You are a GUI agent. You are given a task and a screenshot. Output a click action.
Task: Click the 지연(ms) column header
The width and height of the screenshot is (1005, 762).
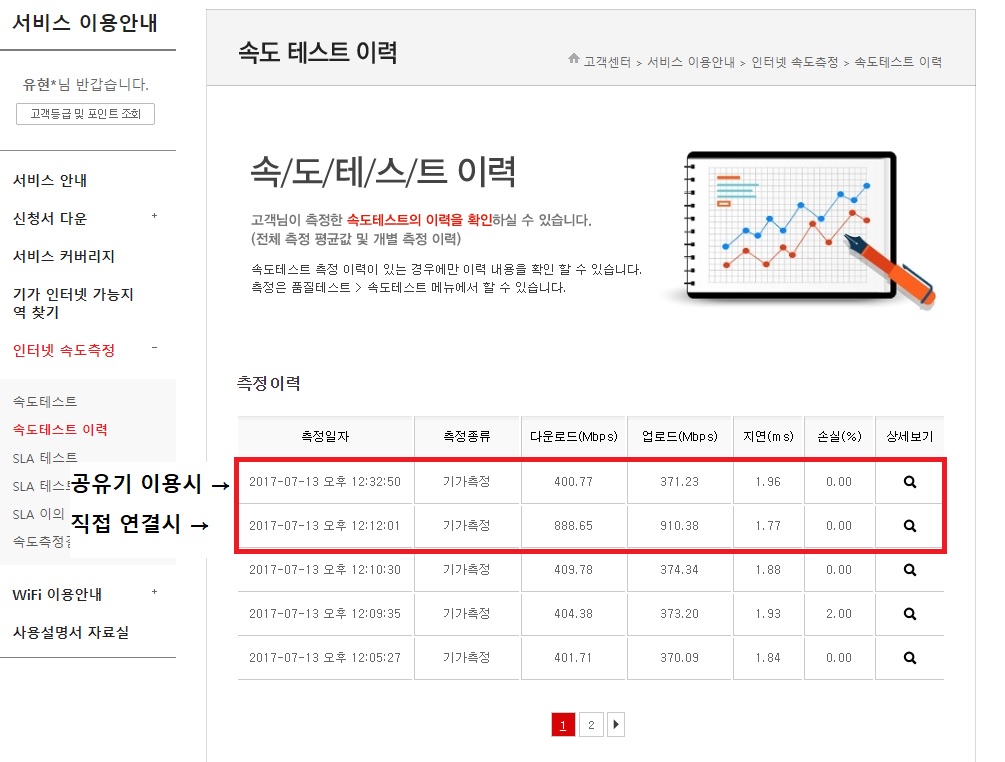click(x=768, y=436)
